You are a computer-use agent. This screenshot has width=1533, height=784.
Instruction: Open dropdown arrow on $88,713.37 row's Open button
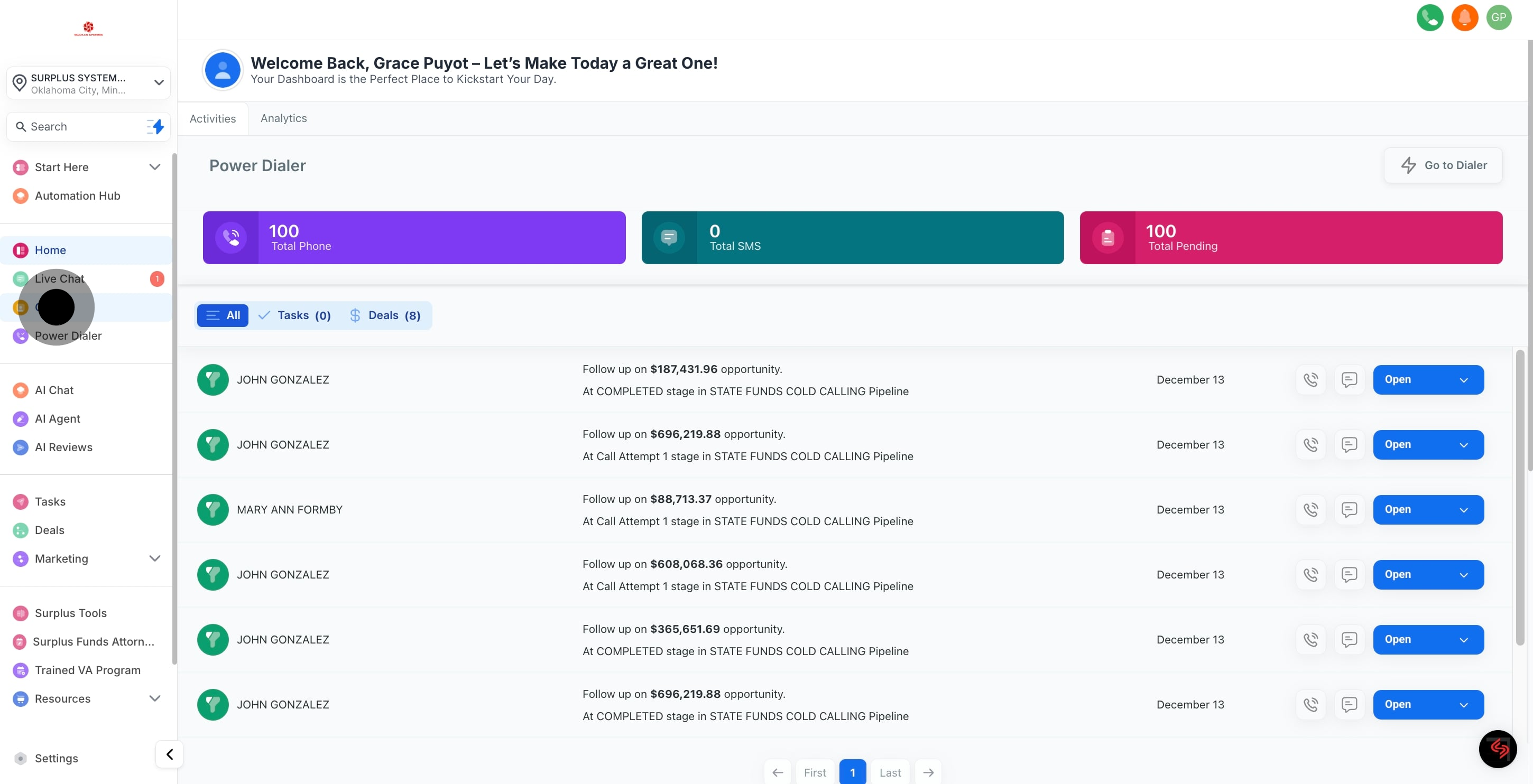(1463, 510)
